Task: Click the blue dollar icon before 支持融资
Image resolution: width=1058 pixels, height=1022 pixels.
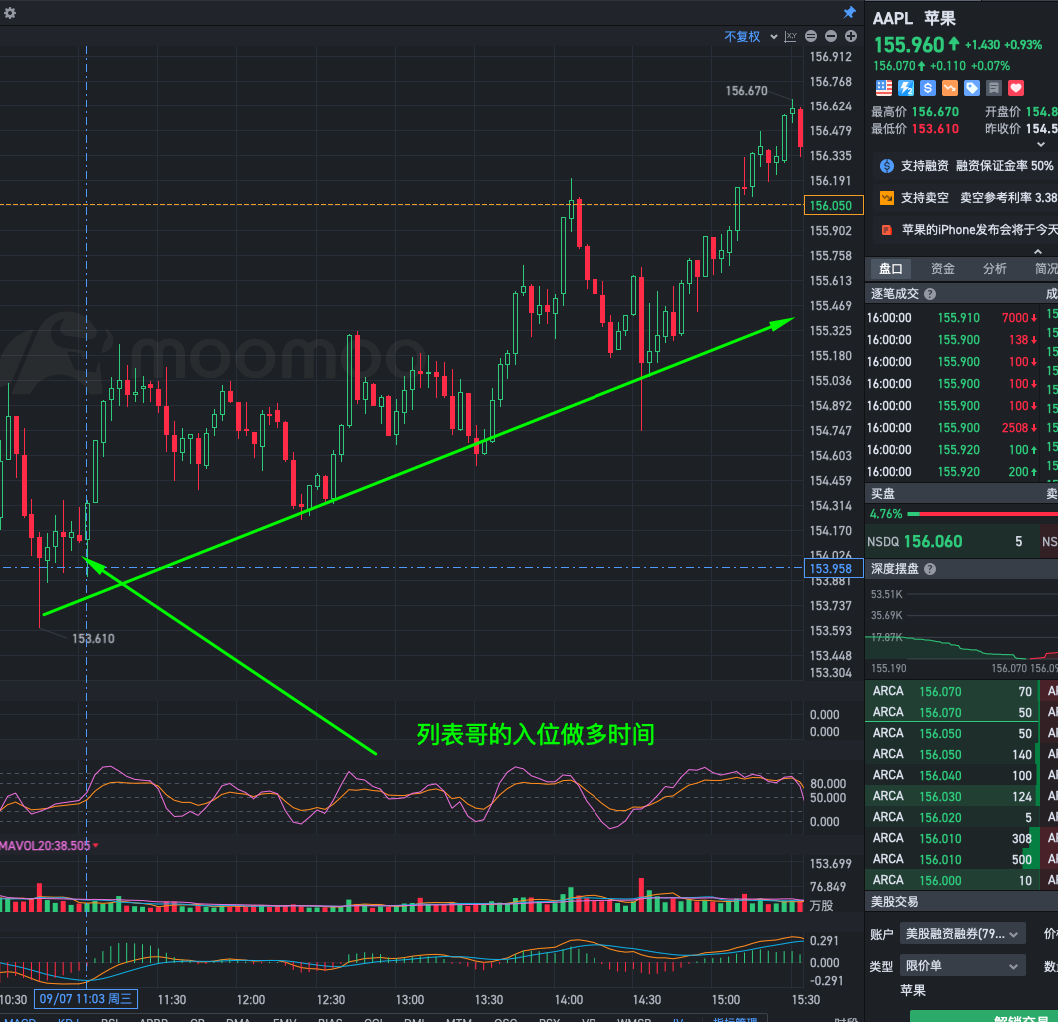Action: click(887, 166)
